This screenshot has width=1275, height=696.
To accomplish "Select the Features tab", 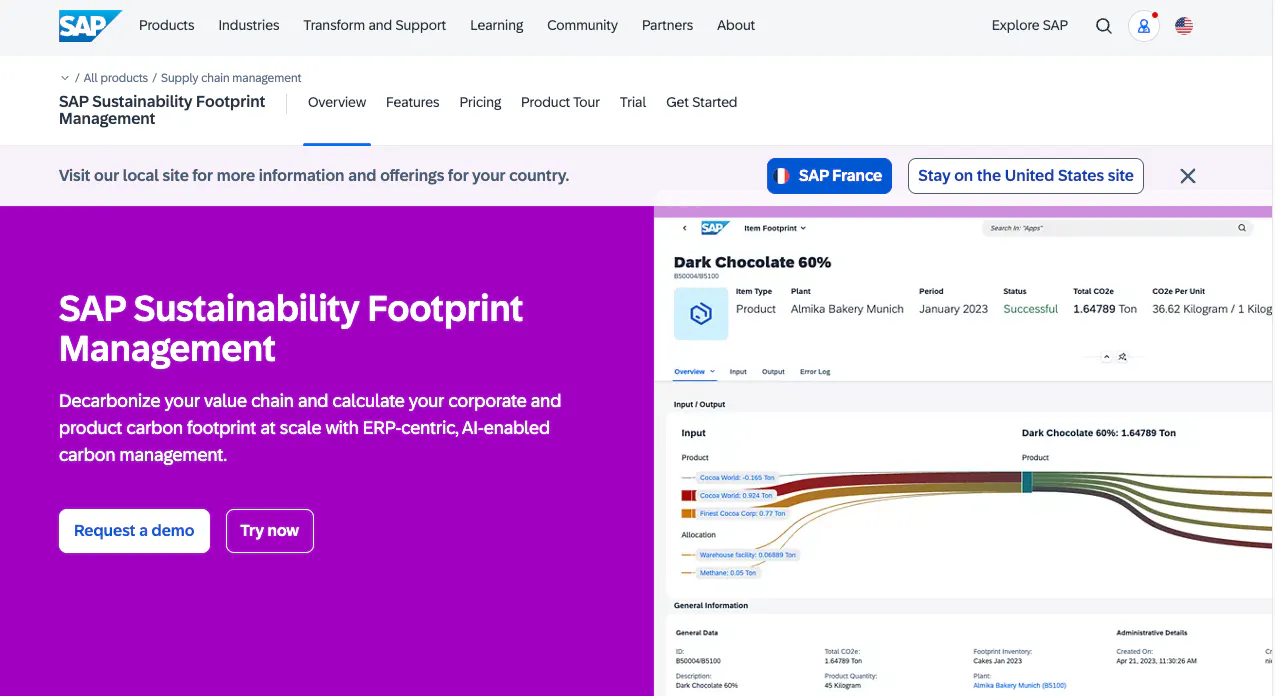I will (x=413, y=102).
